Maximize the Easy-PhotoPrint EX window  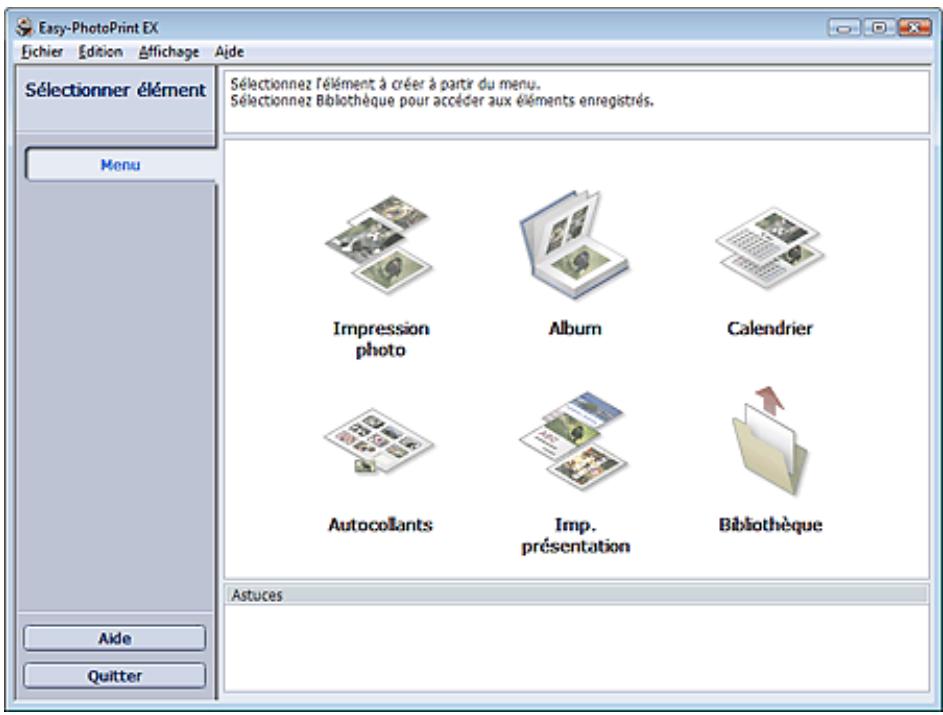pos(879,28)
